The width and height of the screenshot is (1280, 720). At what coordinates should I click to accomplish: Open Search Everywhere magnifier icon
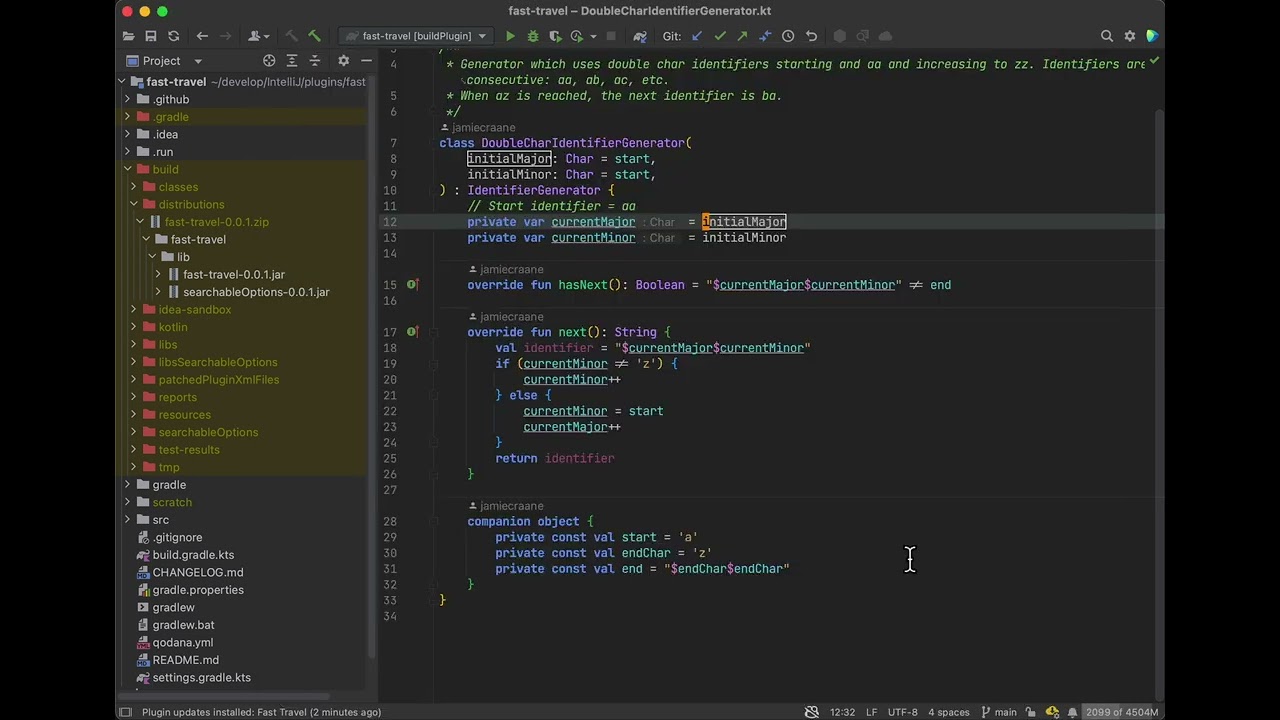point(1107,36)
